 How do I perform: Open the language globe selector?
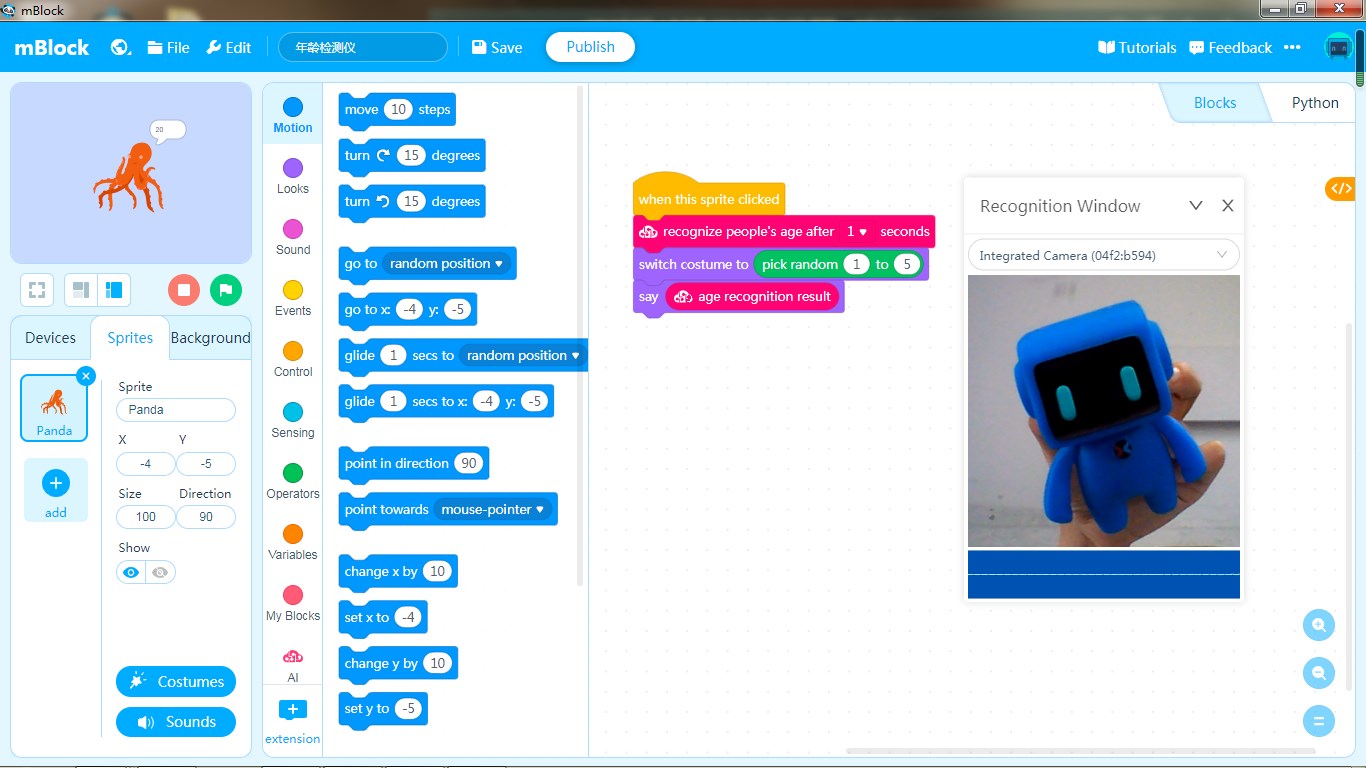(120, 46)
